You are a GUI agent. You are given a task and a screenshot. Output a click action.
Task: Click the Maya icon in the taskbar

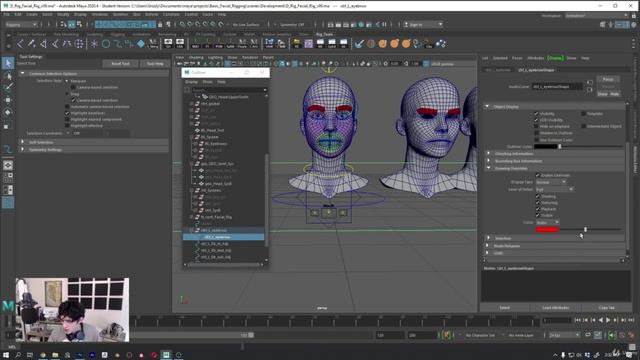[166, 355]
